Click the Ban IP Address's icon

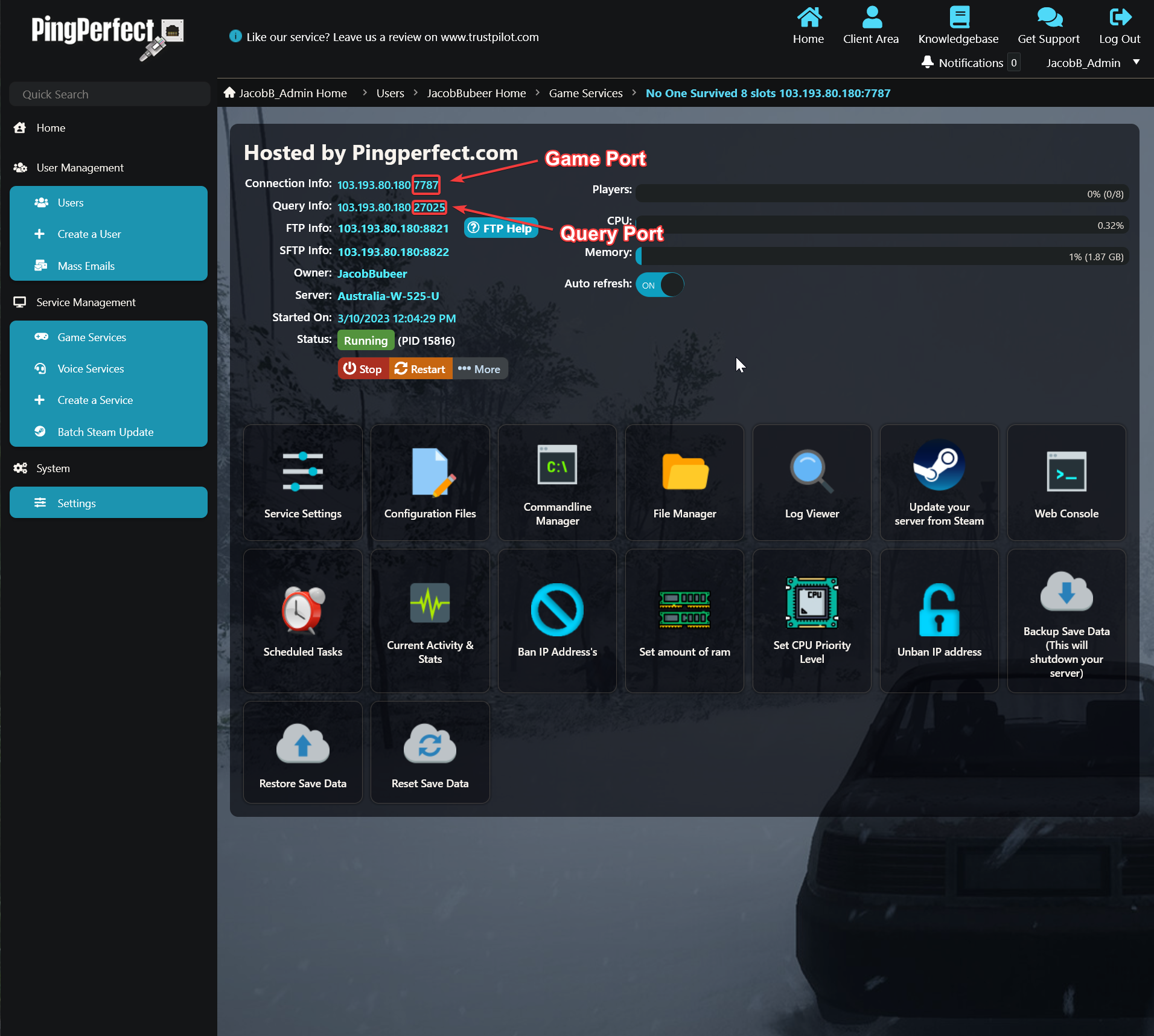click(x=556, y=610)
